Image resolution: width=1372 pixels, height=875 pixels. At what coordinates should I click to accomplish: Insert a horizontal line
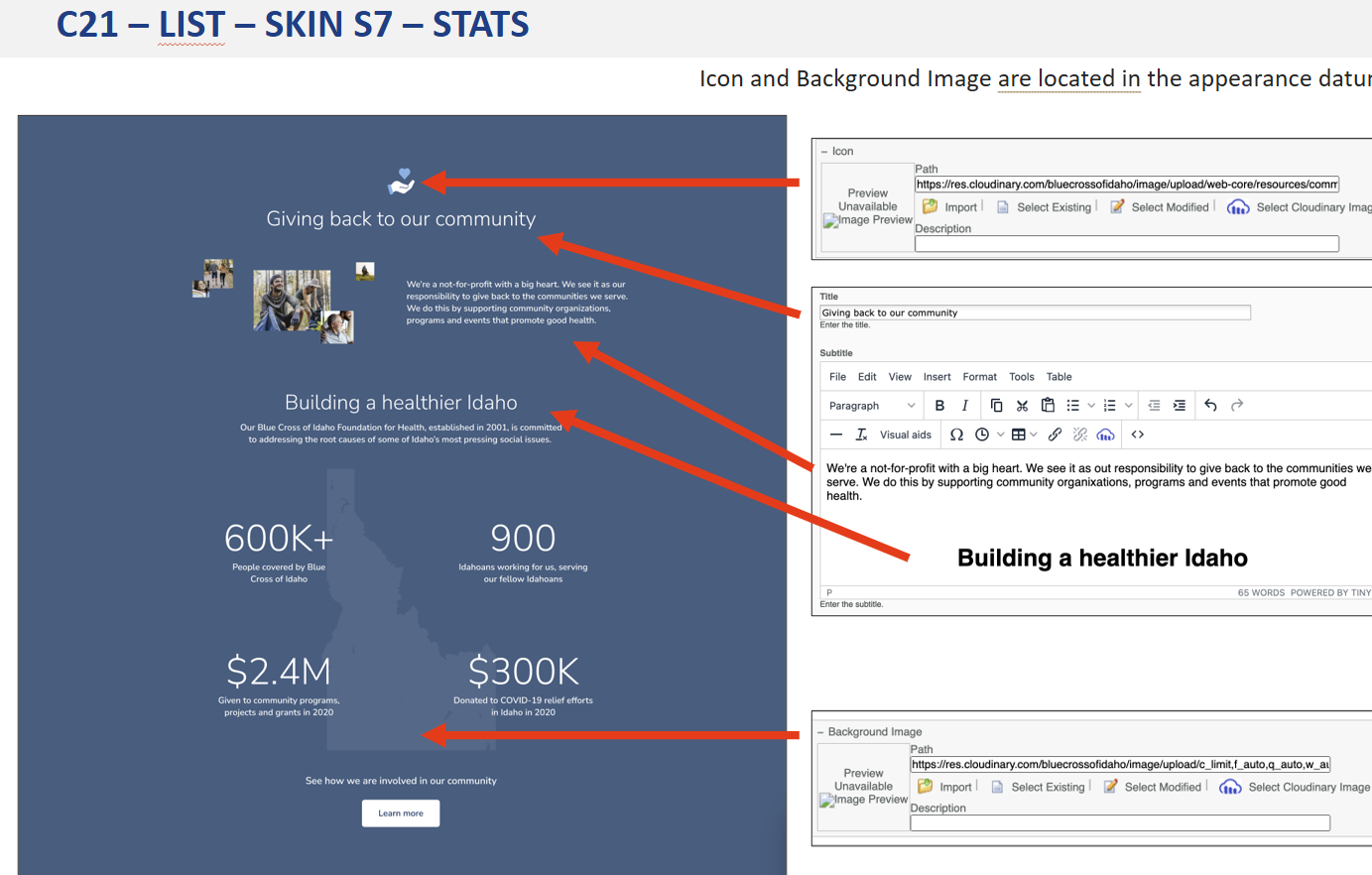[x=836, y=435]
